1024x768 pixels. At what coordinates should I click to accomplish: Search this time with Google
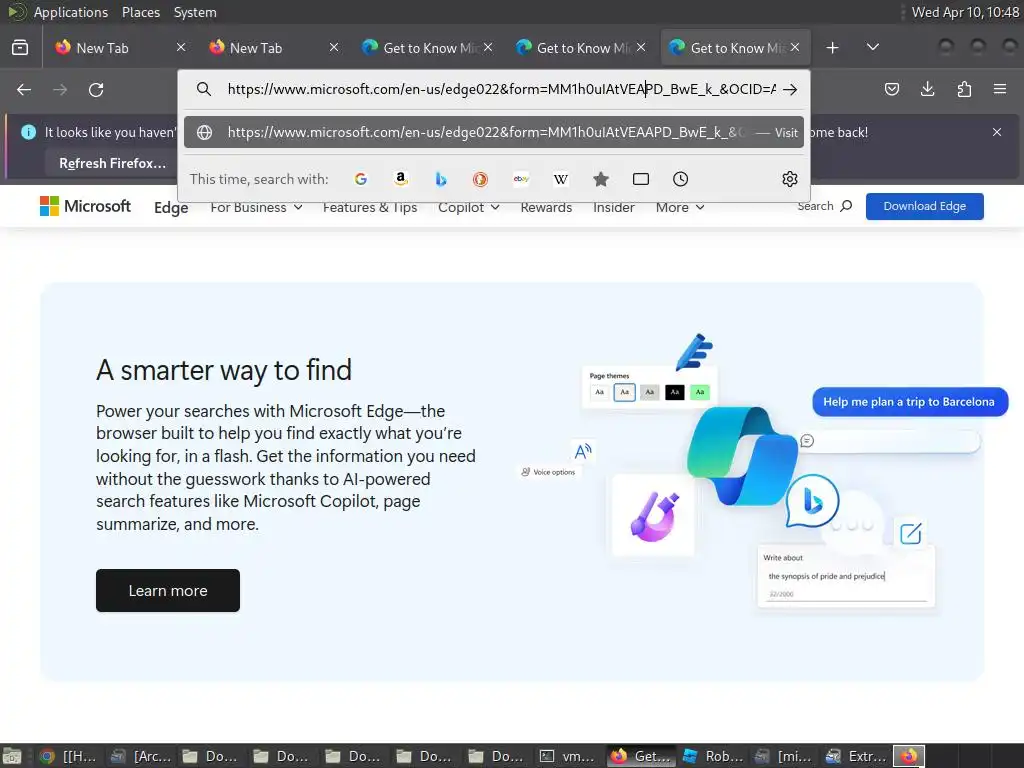[x=360, y=179]
